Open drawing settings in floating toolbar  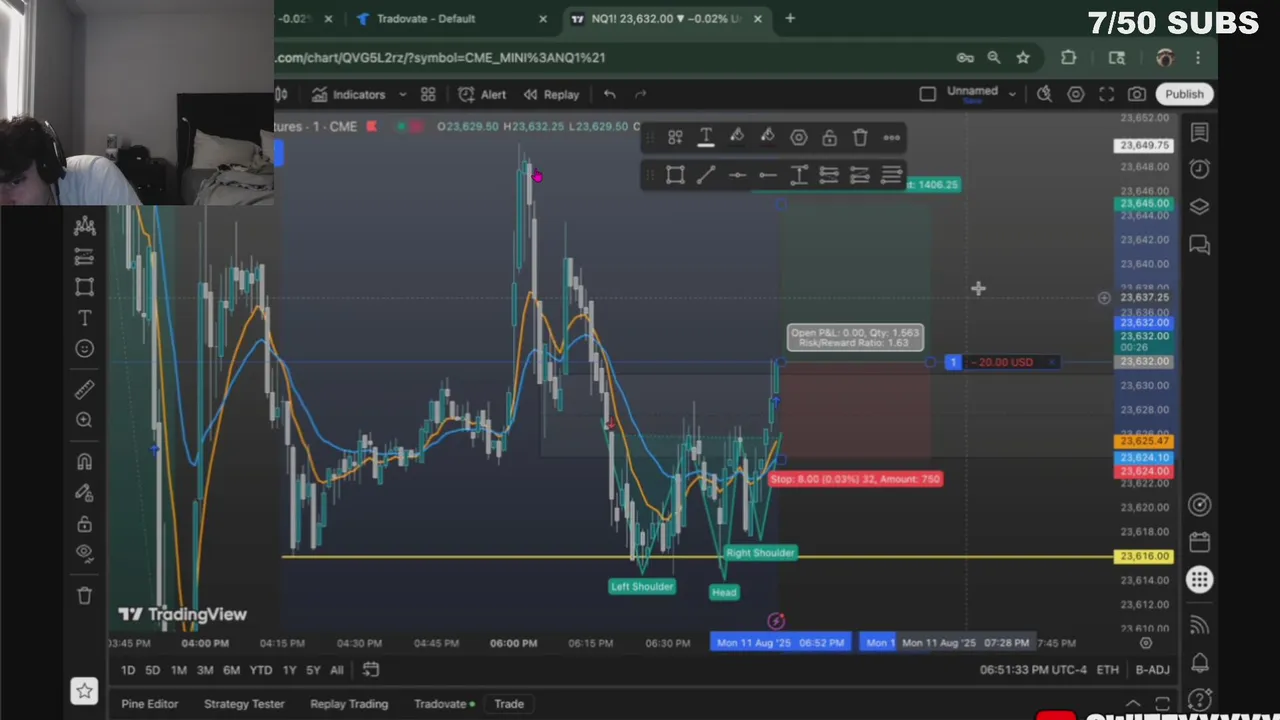pyautogui.click(x=798, y=138)
